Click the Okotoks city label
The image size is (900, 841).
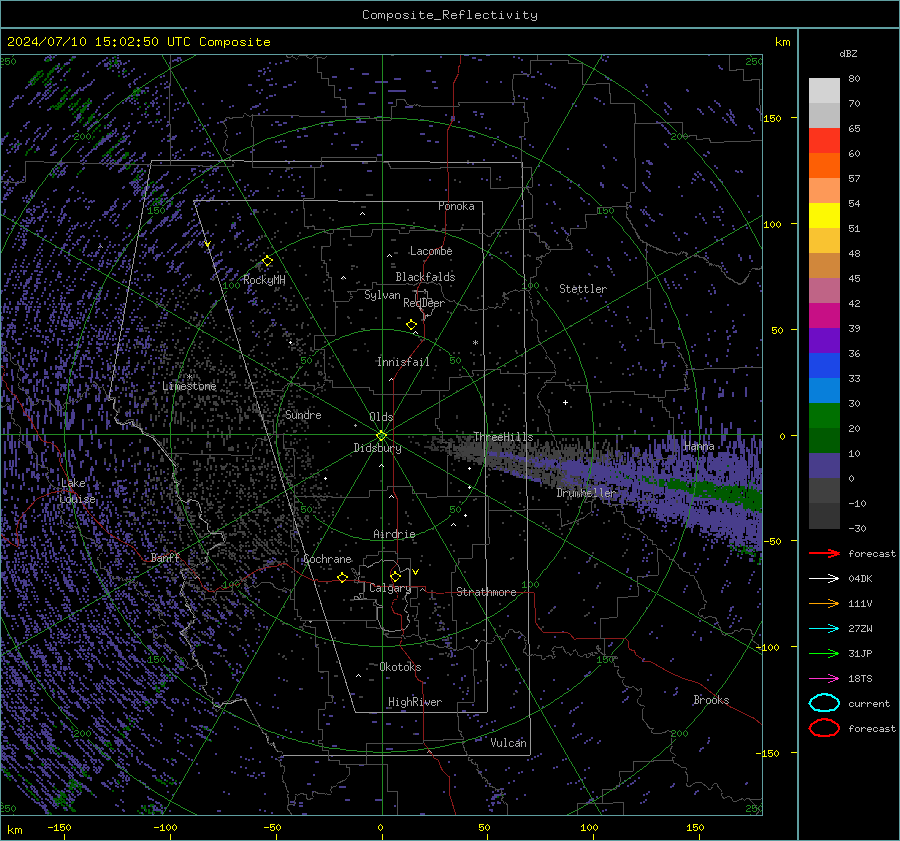click(x=400, y=667)
